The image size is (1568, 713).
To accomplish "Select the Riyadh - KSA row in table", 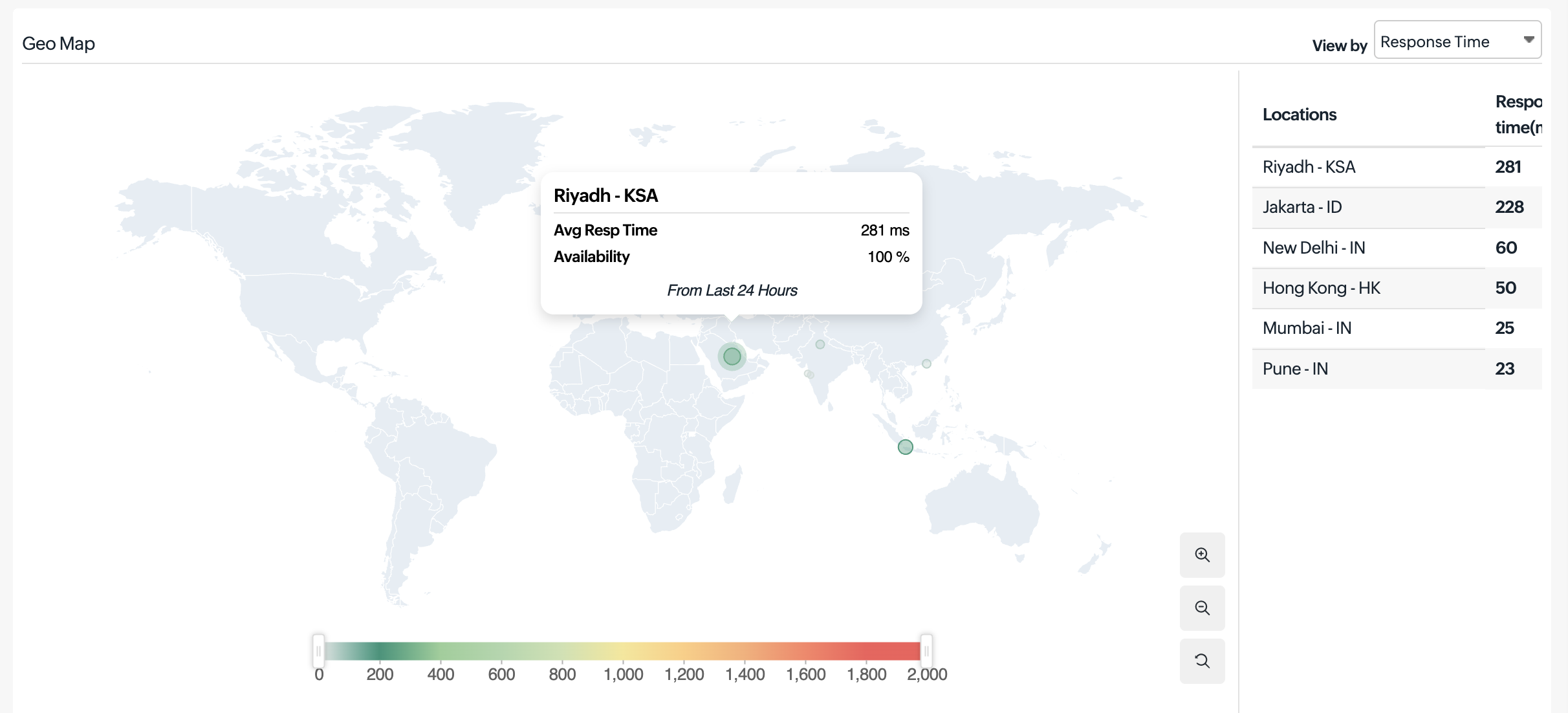I will 1309,167.
